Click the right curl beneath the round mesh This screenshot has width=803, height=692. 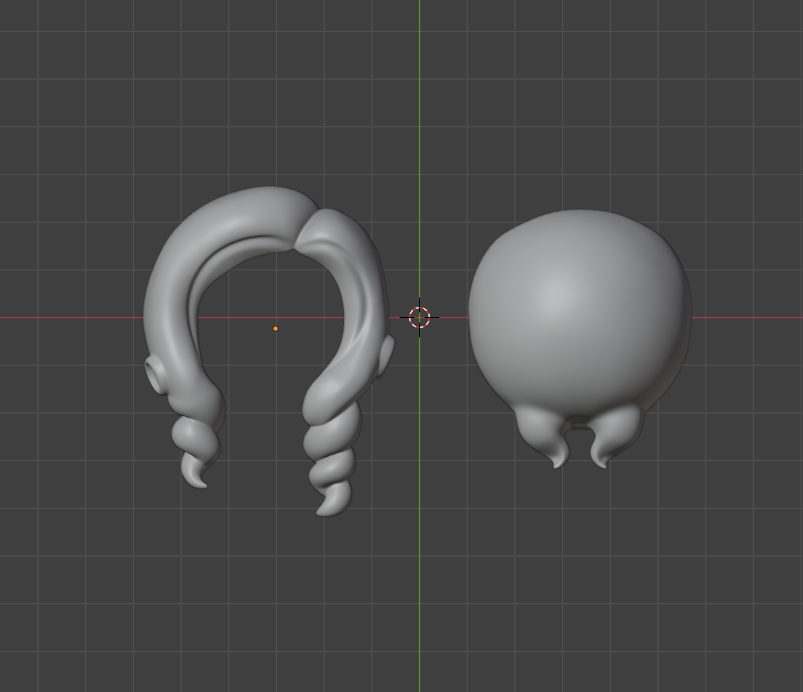[612, 438]
